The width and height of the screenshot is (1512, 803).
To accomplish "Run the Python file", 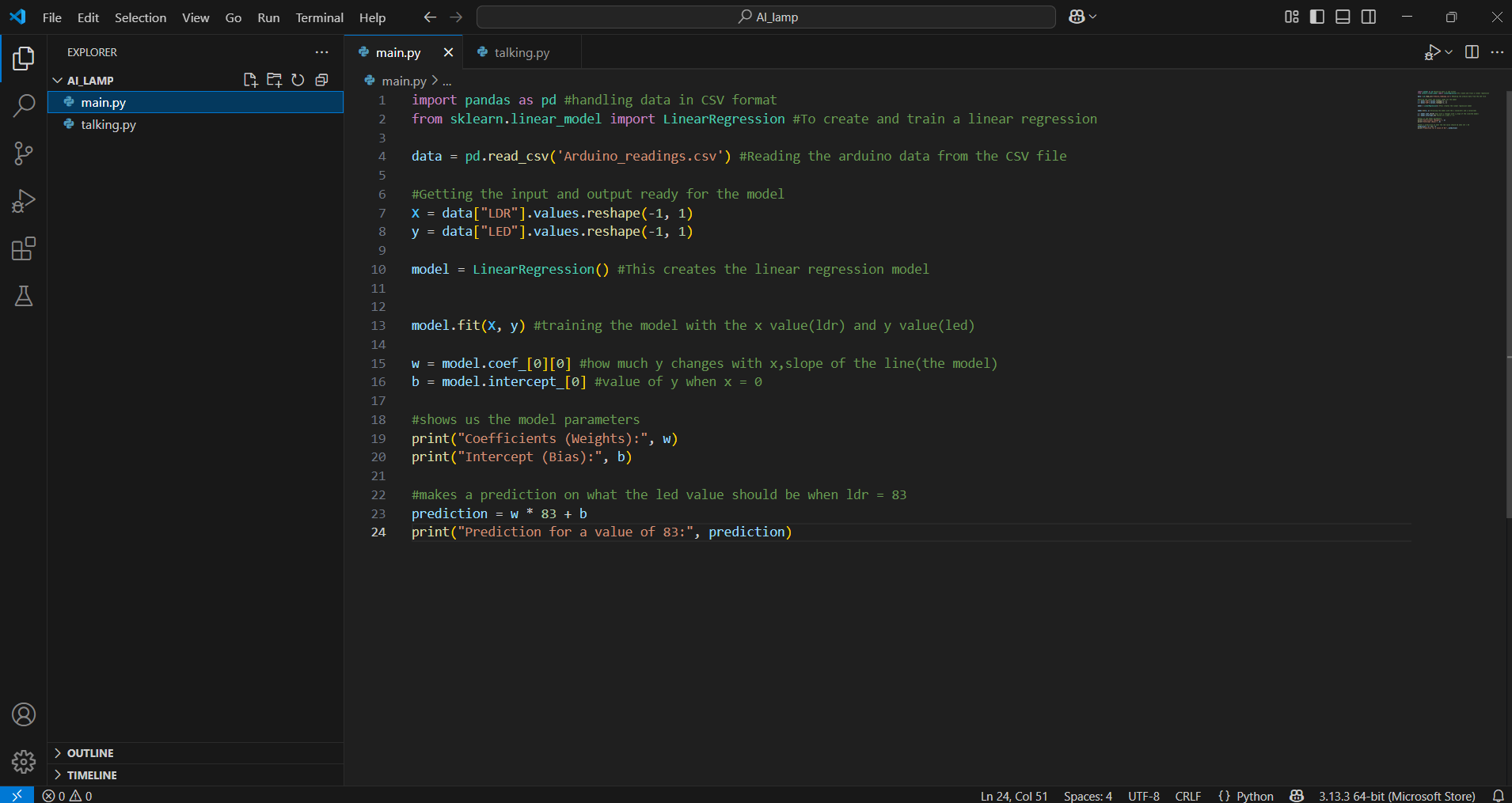I will click(1432, 52).
